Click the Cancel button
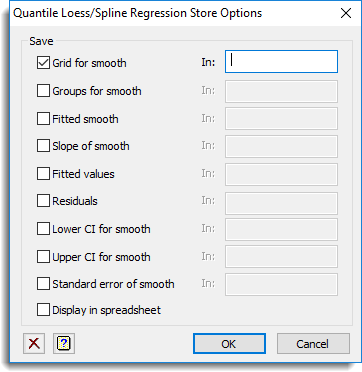The height and width of the screenshot is (372, 362). point(313,344)
